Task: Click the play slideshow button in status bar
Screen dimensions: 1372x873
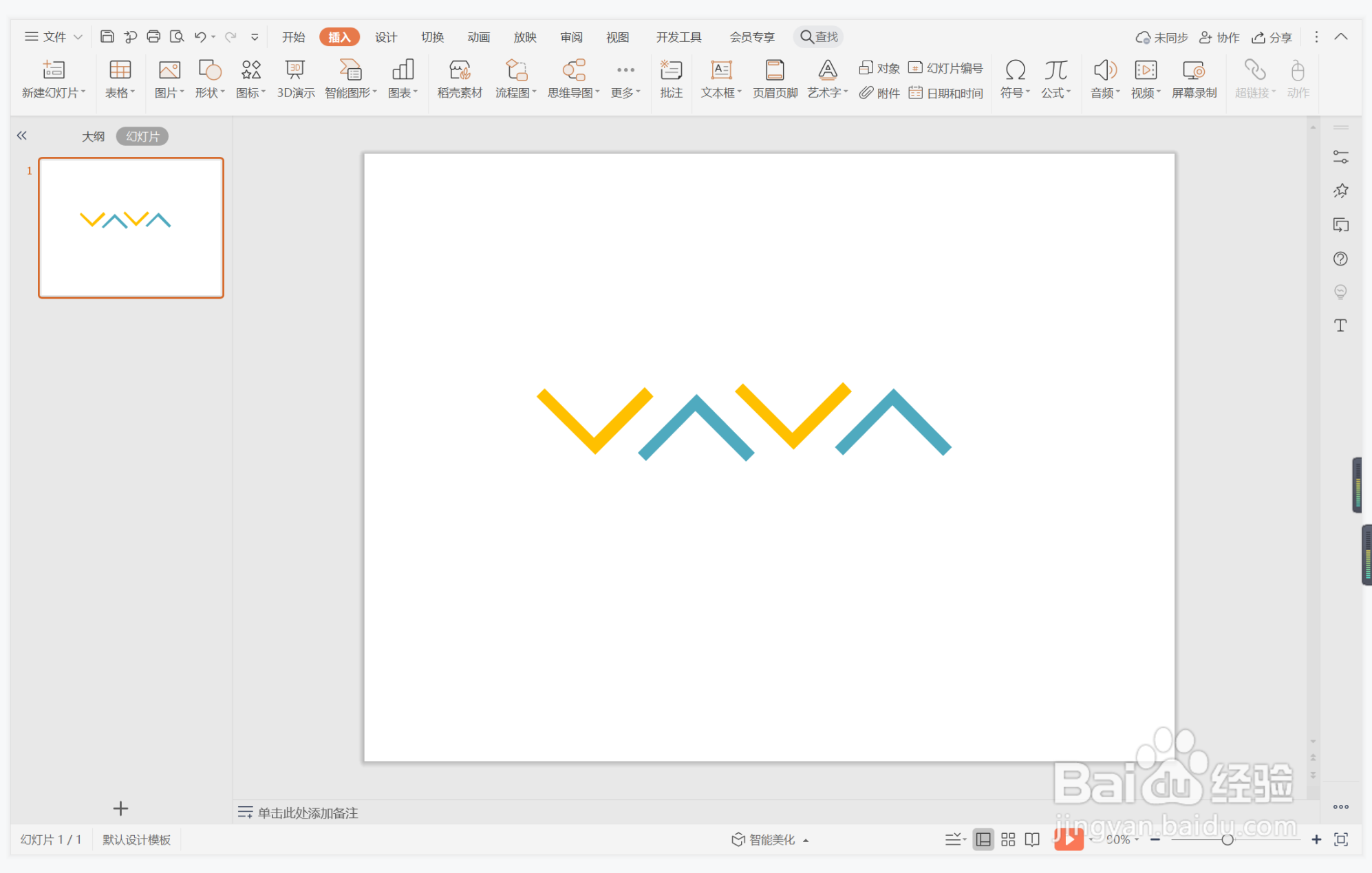Action: [x=1069, y=839]
